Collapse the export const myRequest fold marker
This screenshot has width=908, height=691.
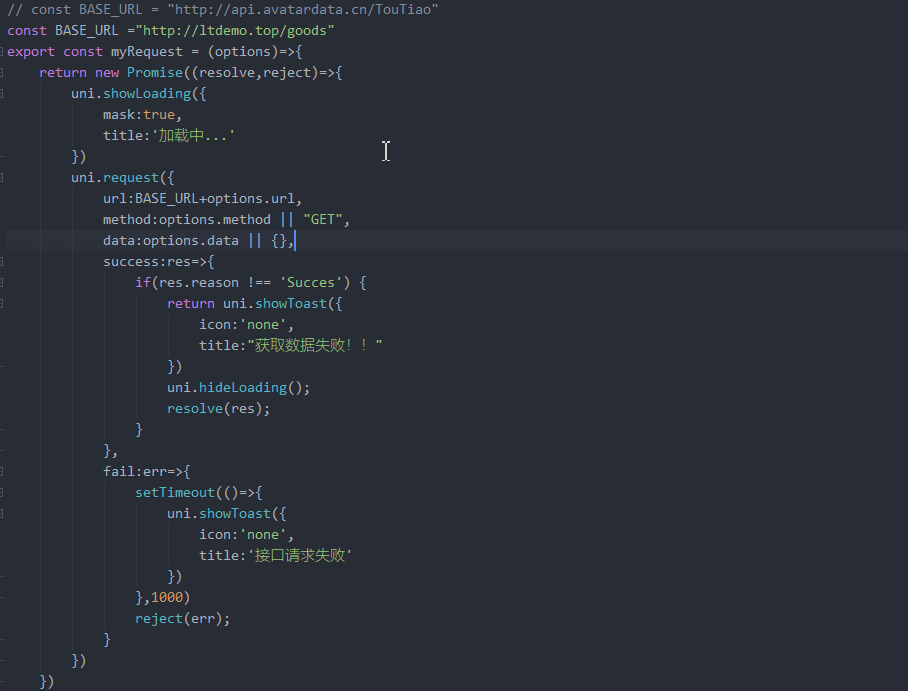[3, 51]
